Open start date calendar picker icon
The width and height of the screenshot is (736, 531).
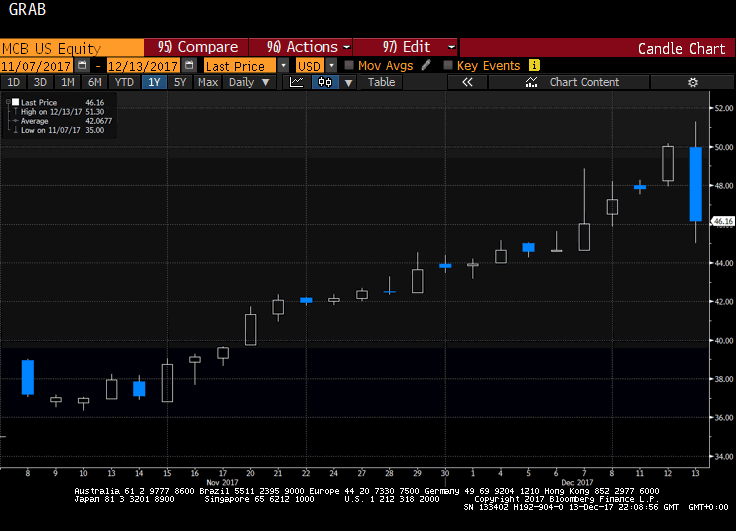click(83, 65)
